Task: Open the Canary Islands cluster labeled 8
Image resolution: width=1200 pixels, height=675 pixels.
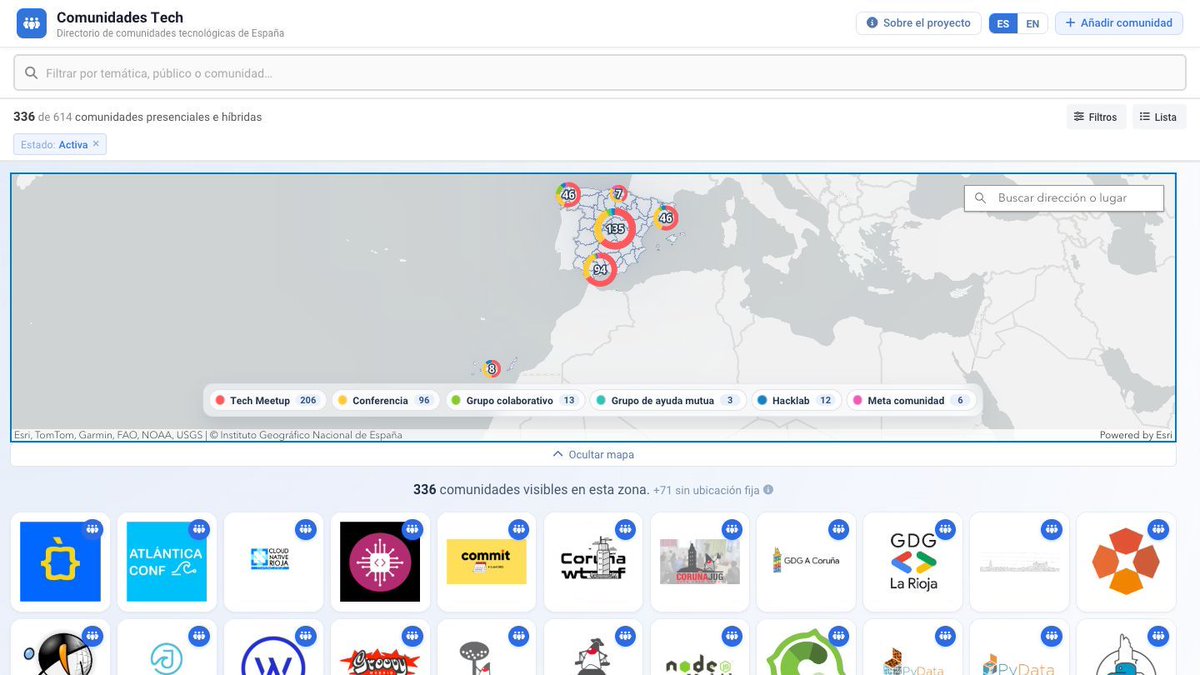Action: tap(491, 369)
